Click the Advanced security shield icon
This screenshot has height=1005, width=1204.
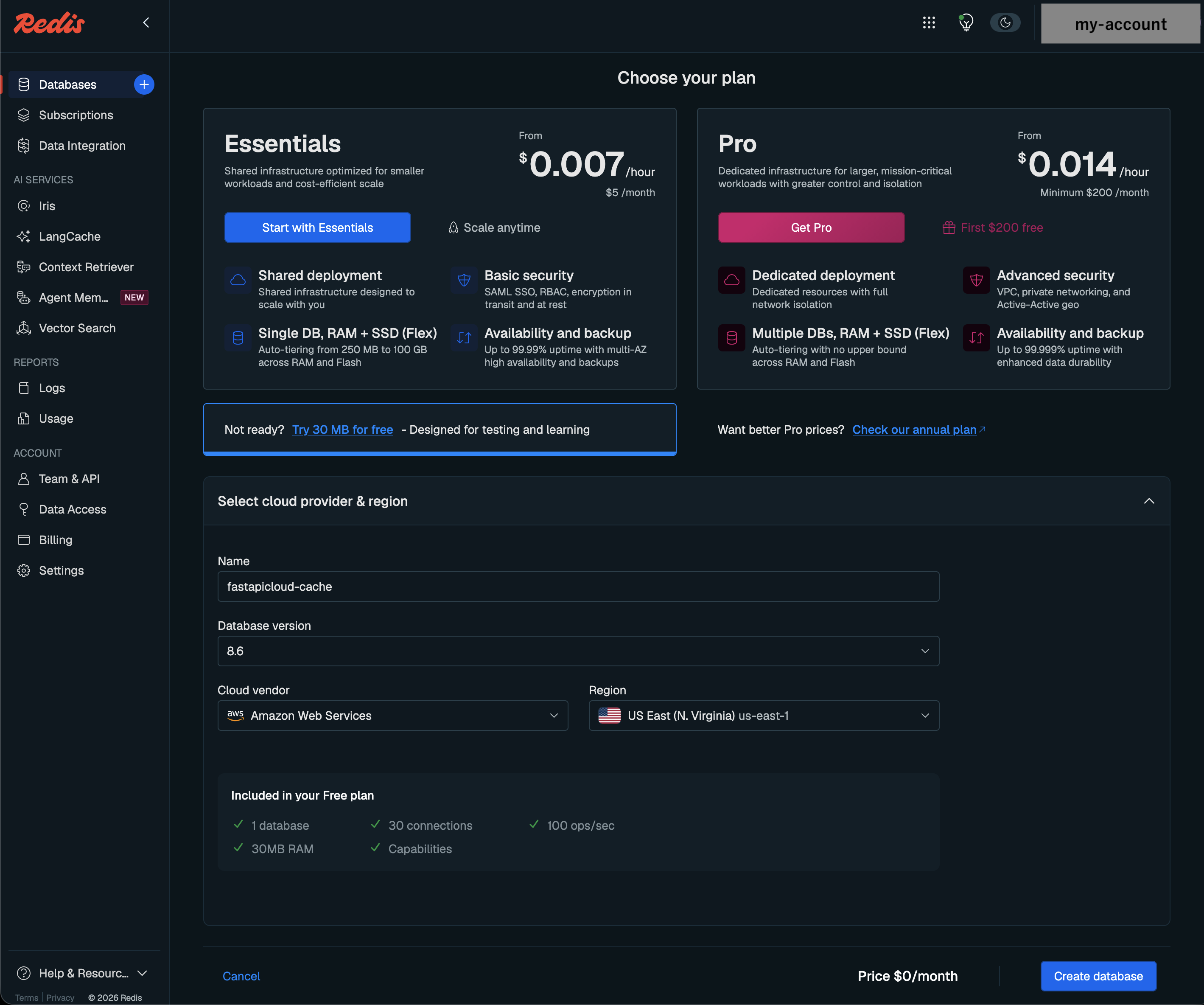click(976, 280)
